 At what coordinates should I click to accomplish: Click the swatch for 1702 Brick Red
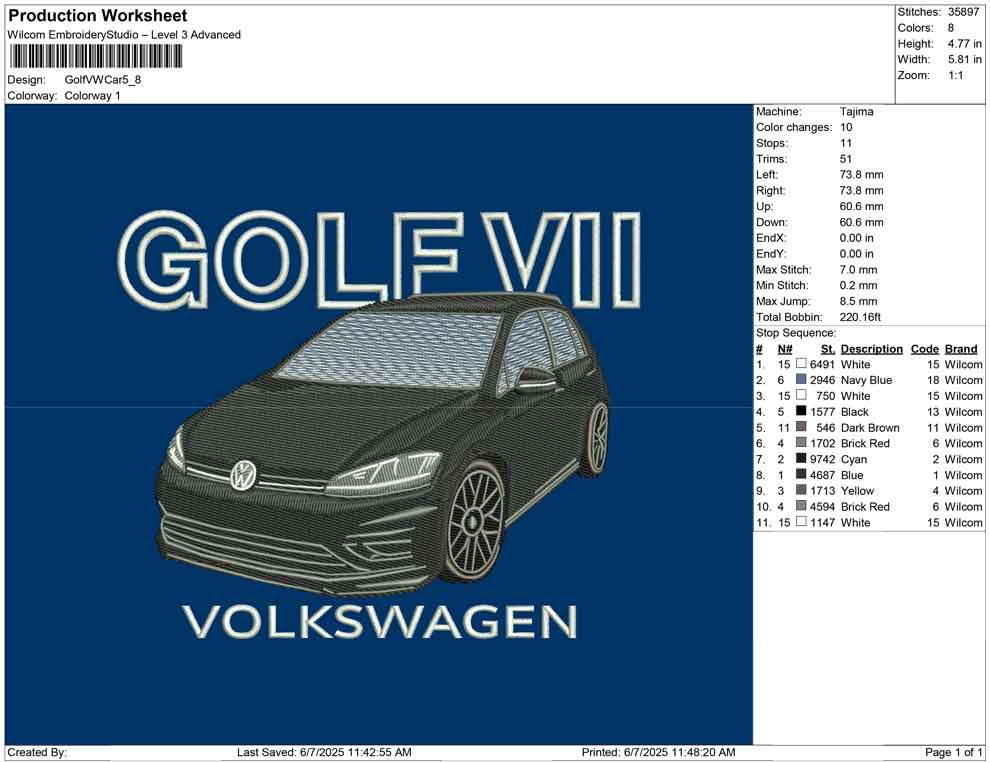(801, 443)
